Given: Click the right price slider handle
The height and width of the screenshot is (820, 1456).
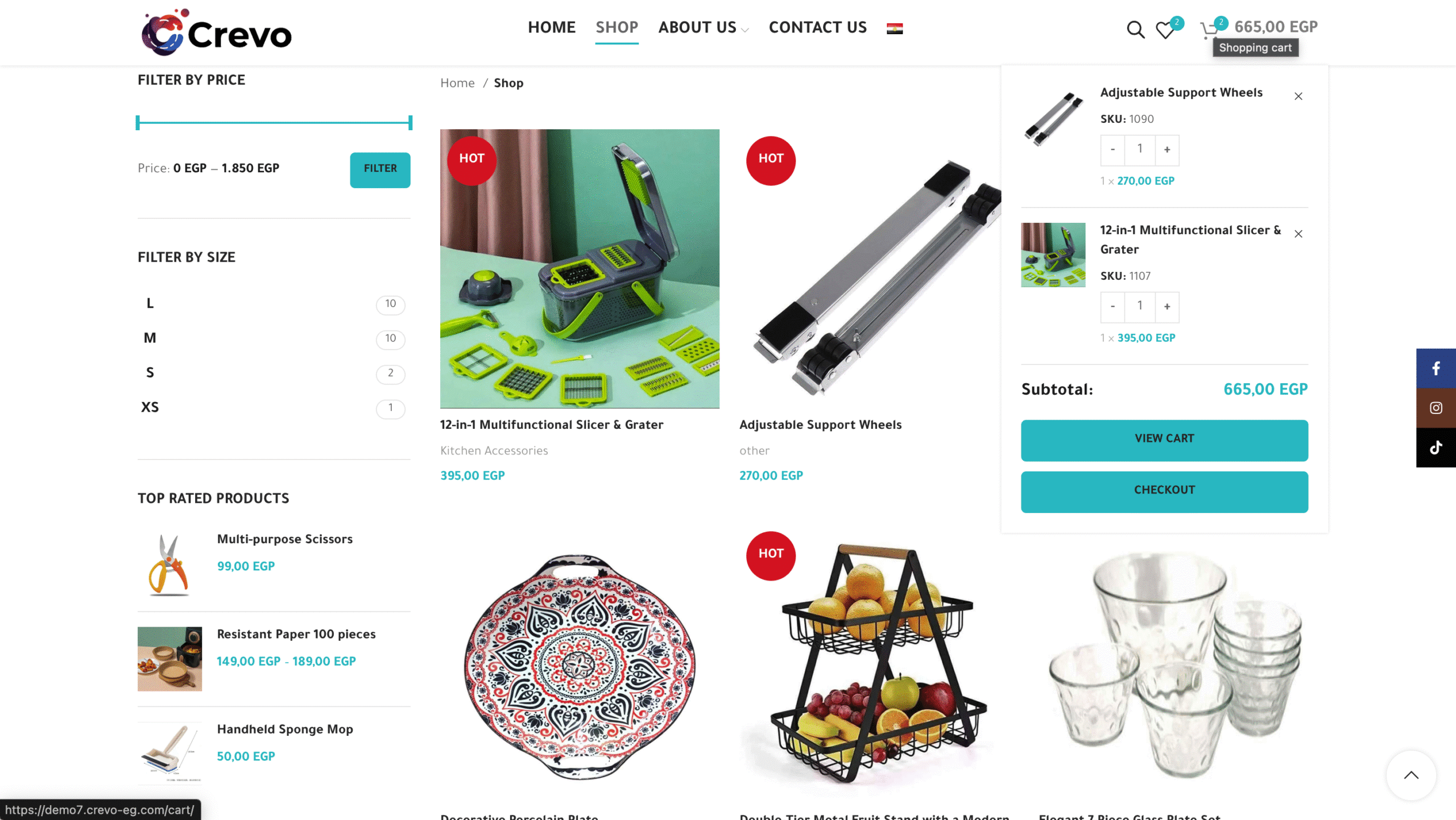Looking at the screenshot, I should pos(410,123).
